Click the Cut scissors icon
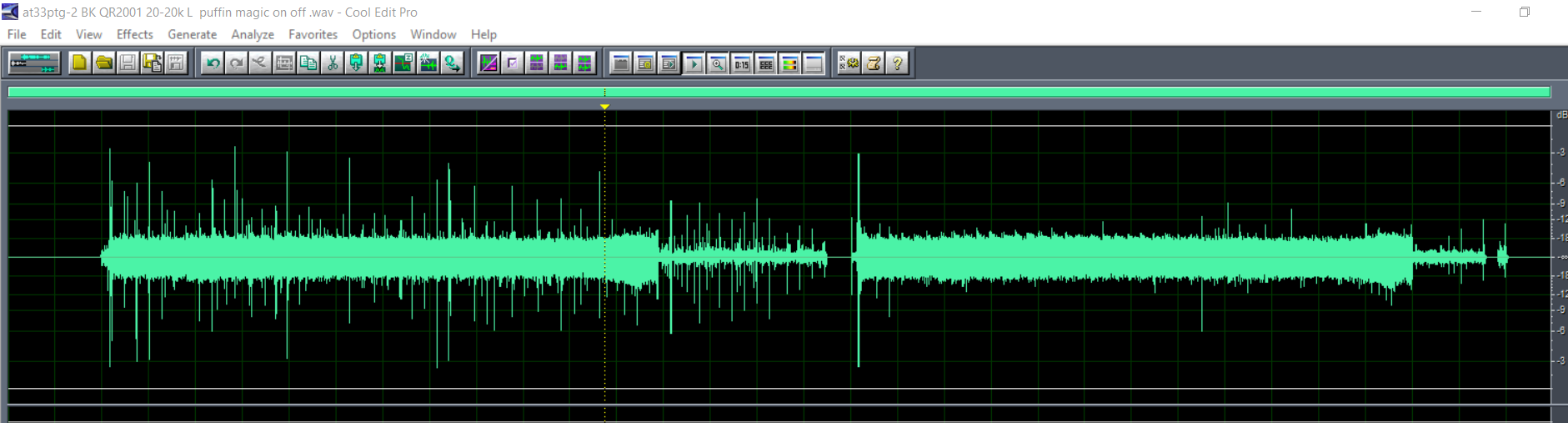The height and width of the screenshot is (423, 1568). [x=333, y=63]
